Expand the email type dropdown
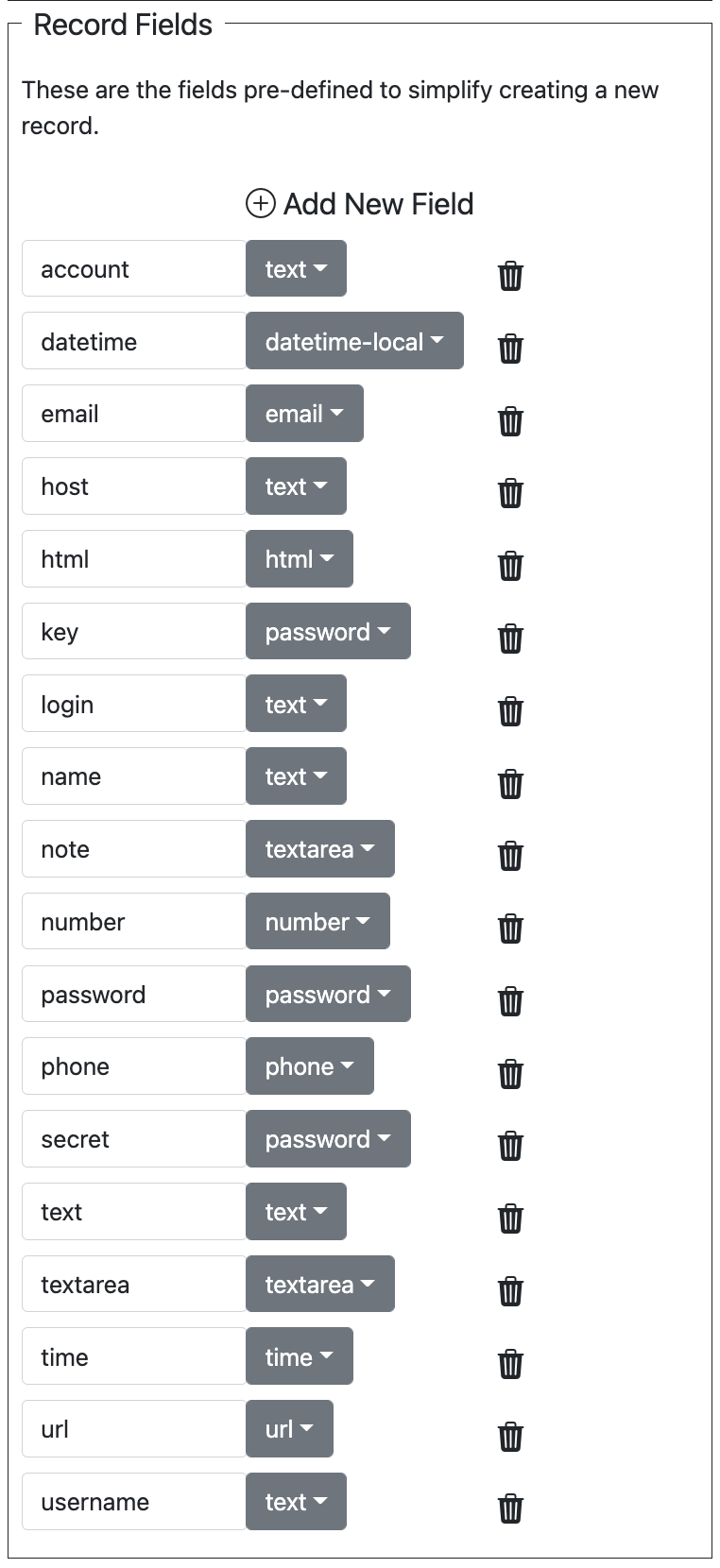The height and width of the screenshot is (1568, 720). [304, 414]
